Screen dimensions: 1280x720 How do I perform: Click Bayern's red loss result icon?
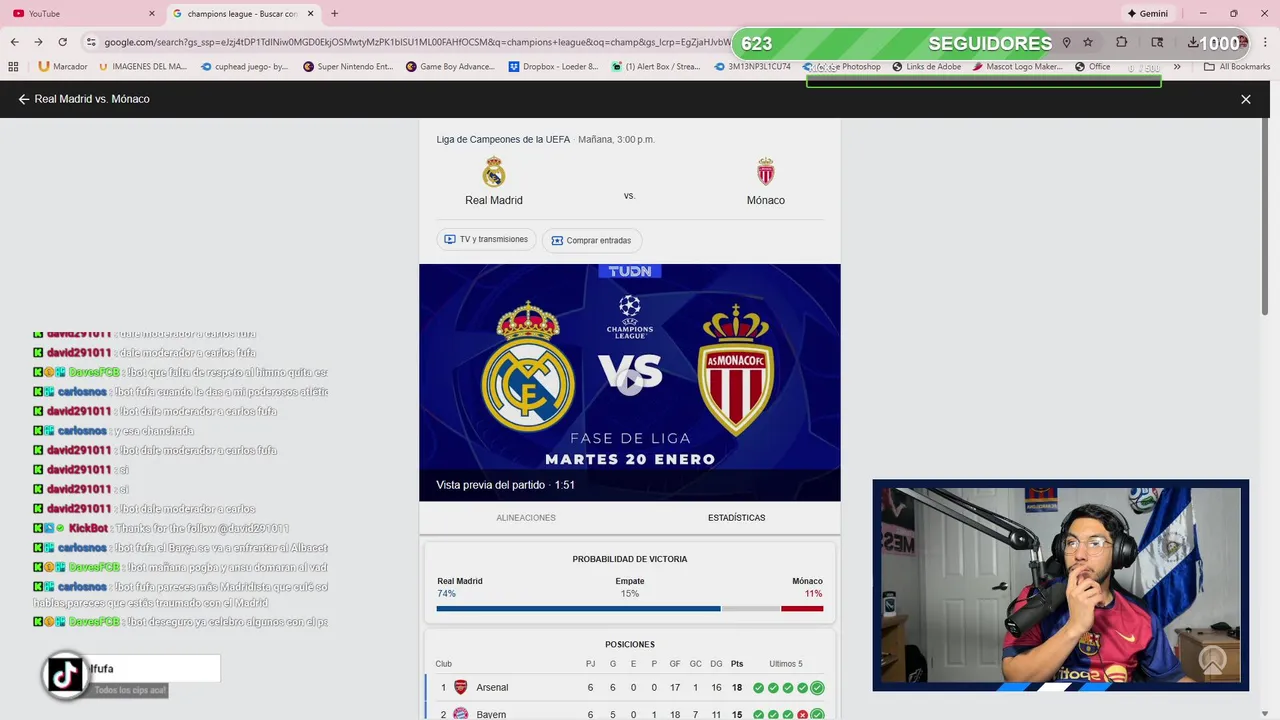coord(803,715)
